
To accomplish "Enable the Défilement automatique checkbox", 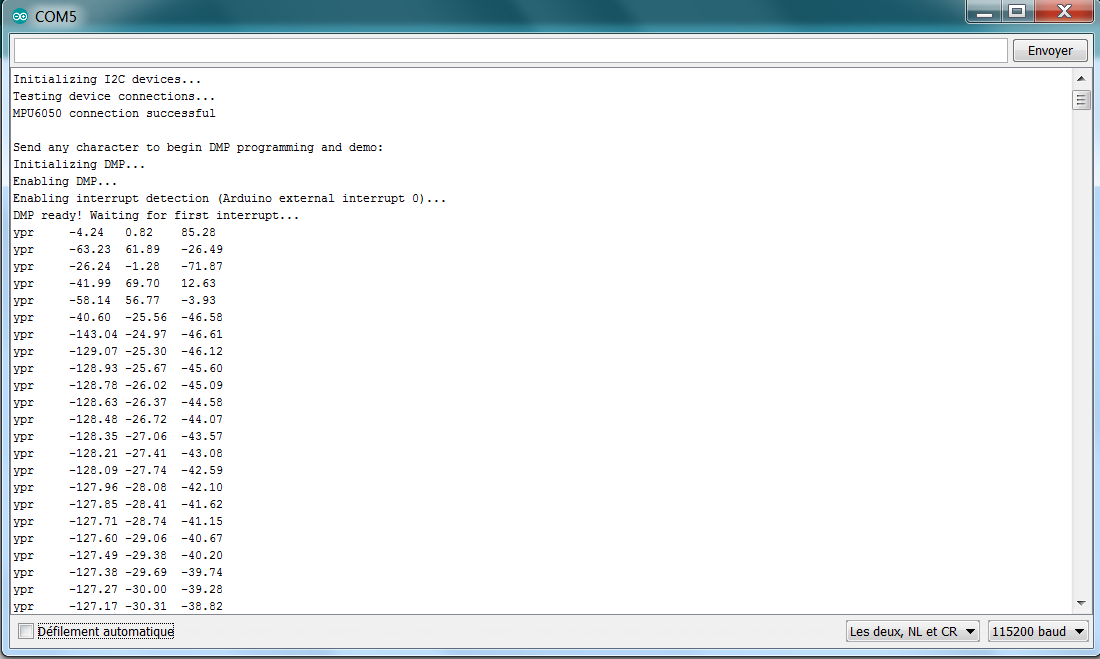I will pyautogui.click(x=26, y=631).
